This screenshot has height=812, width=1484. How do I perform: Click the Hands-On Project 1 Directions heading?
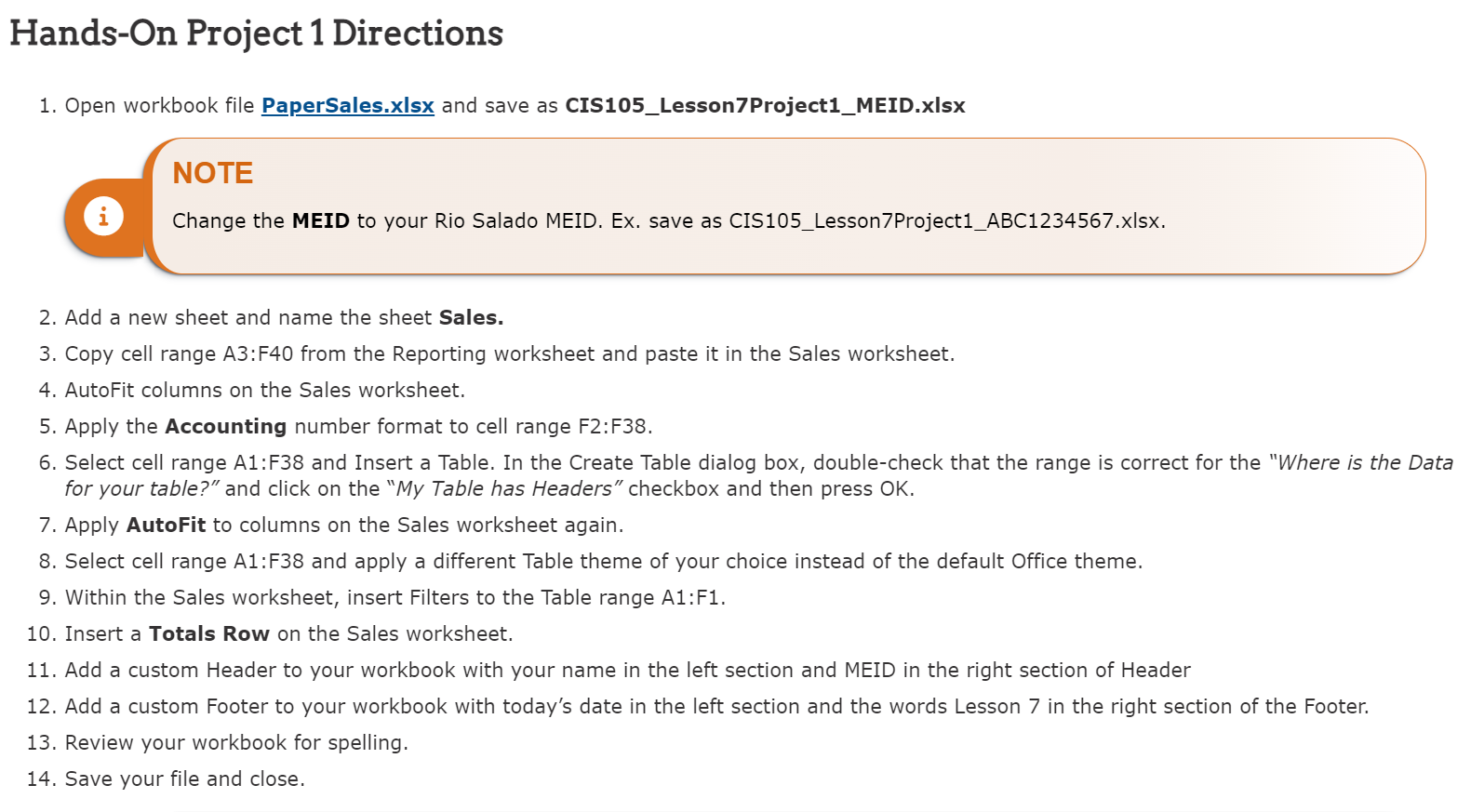[256, 33]
